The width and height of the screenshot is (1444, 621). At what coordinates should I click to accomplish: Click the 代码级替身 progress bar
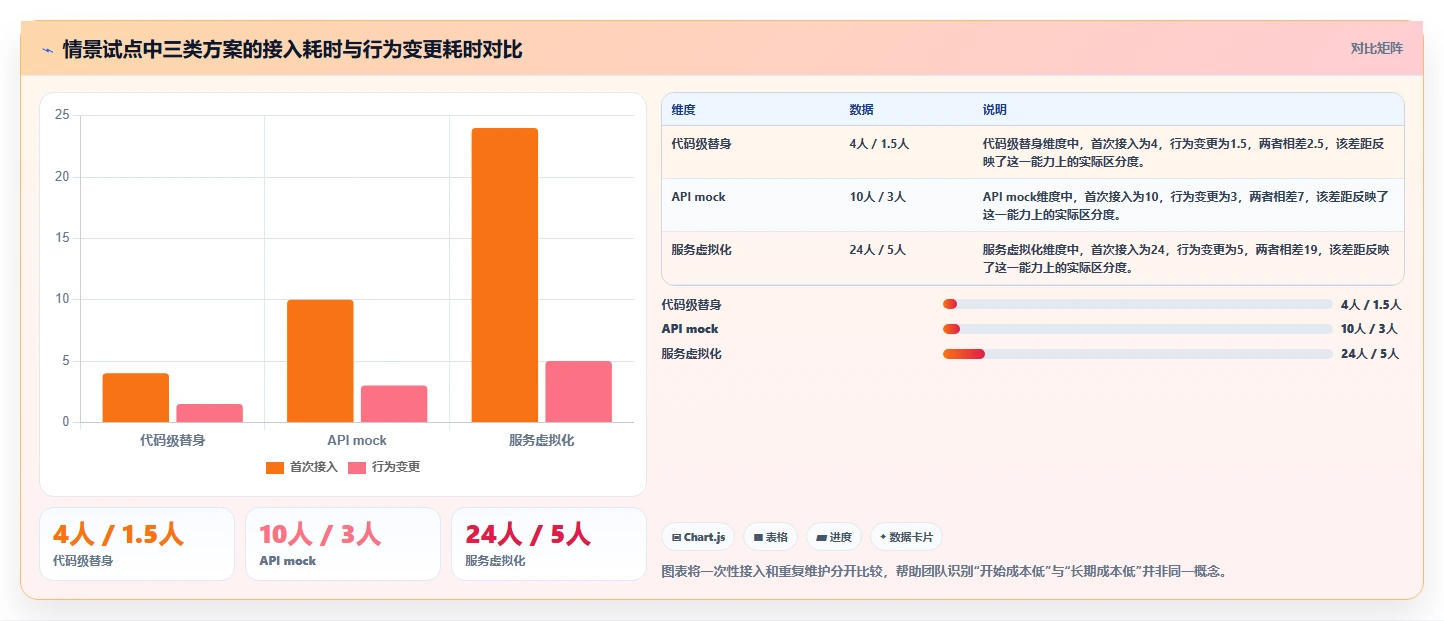coord(1137,304)
